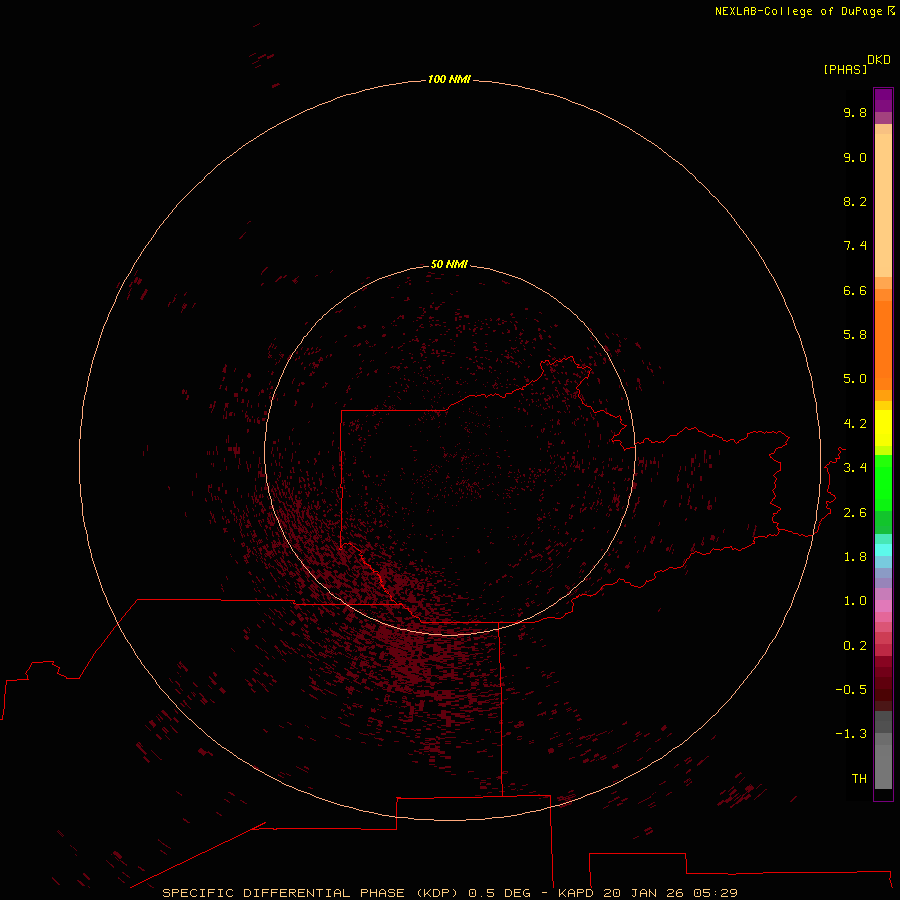
Task: Click the cyan swatch in color bar
Action: pos(883,550)
